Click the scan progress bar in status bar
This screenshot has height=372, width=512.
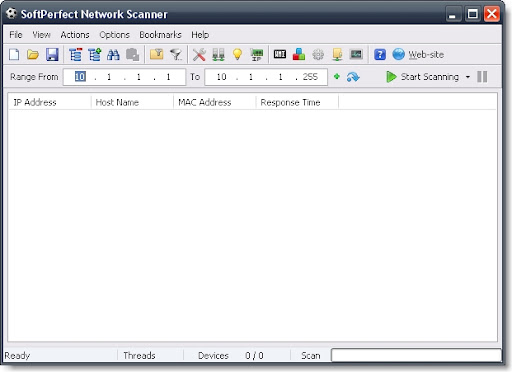tap(416, 355)
